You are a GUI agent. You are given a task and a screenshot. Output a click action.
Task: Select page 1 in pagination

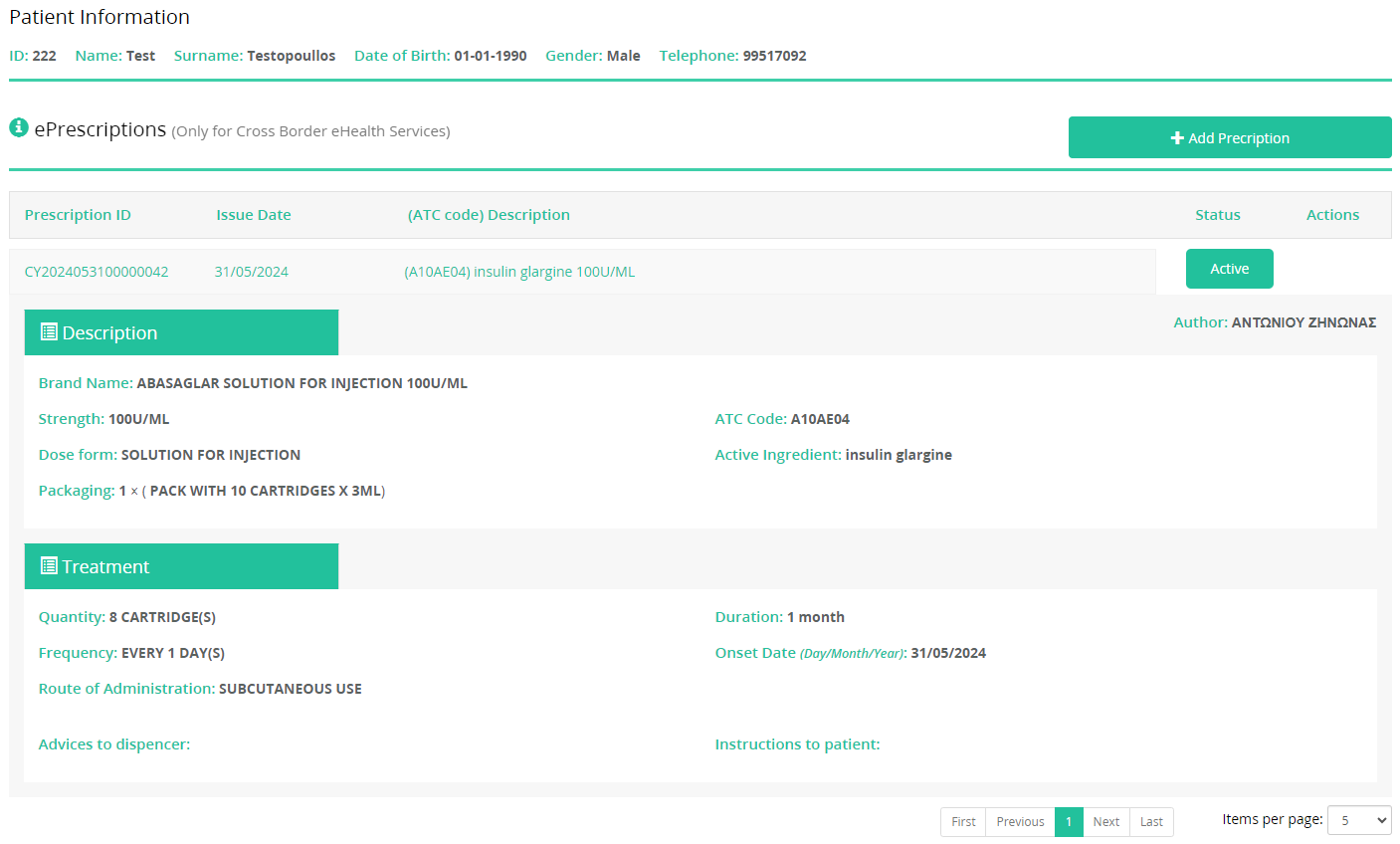click(x=1069, y=822)
